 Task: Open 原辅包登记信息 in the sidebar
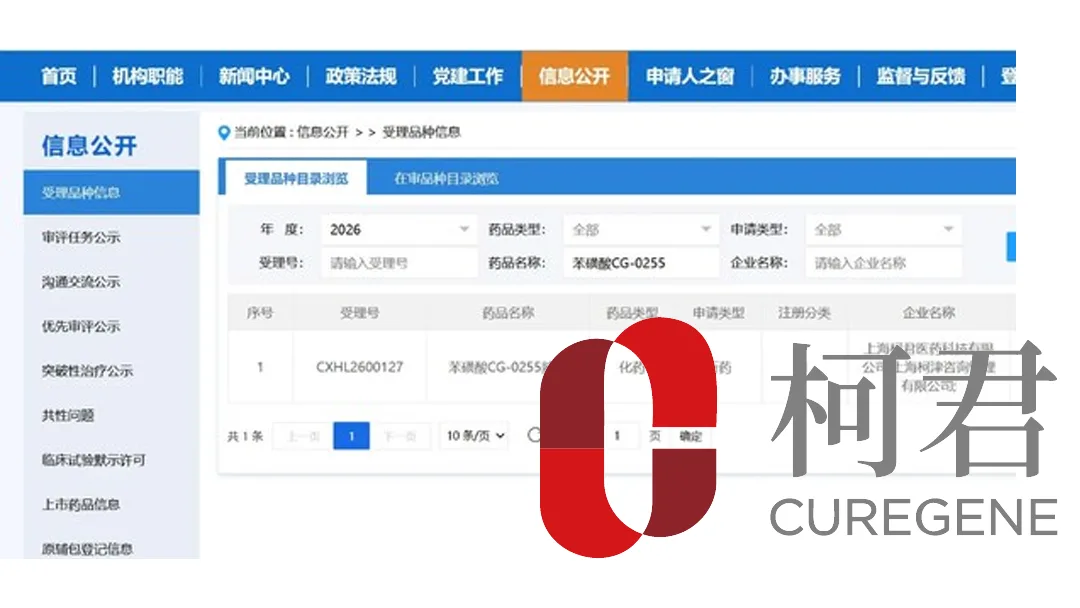tap(87, 549)
